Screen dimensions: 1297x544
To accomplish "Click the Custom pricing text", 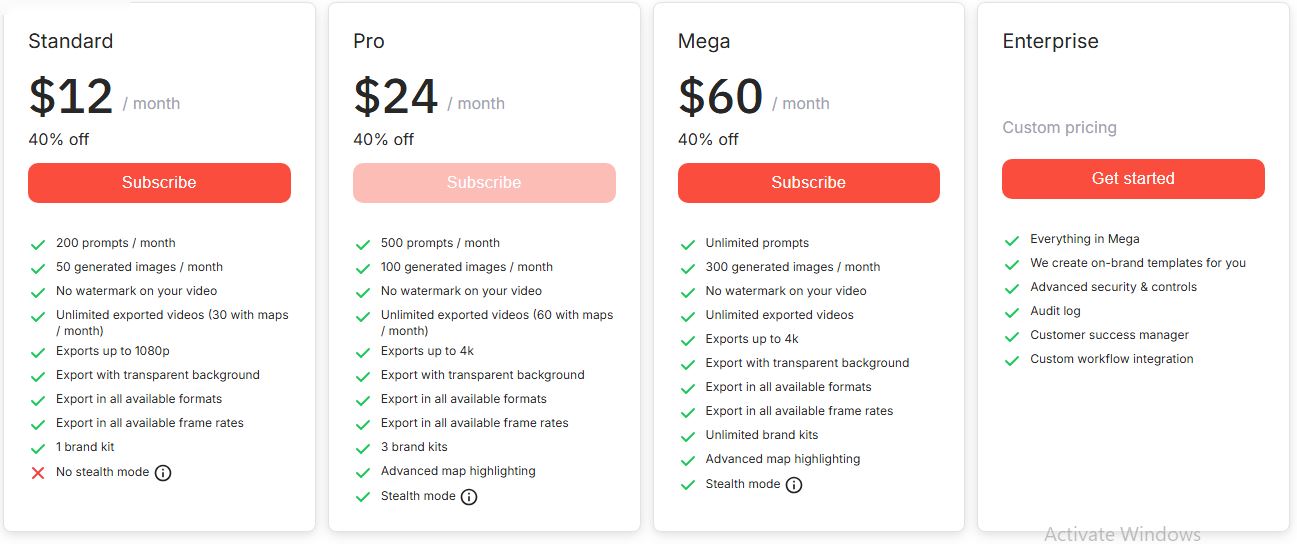I will 1059,128.
